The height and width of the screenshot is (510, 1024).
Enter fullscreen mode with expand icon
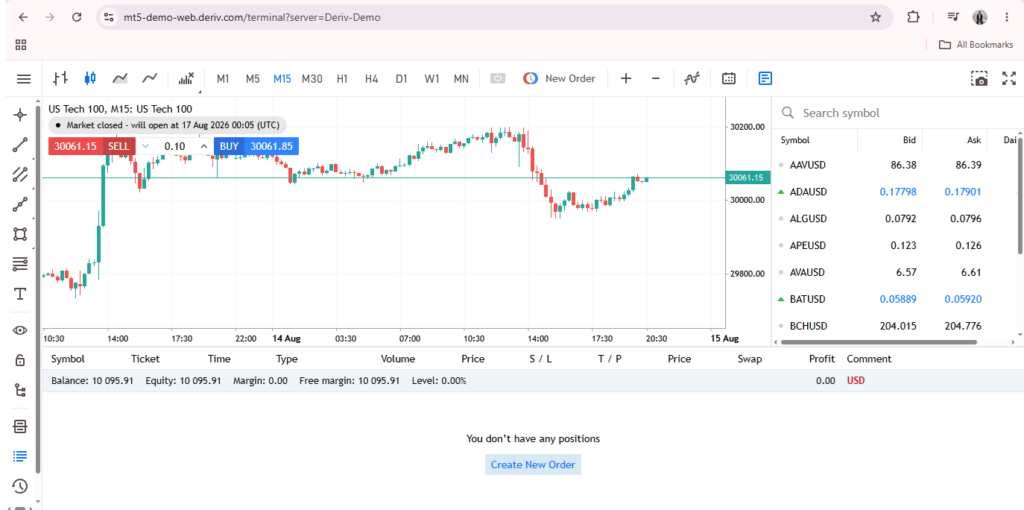point(1009,79)
